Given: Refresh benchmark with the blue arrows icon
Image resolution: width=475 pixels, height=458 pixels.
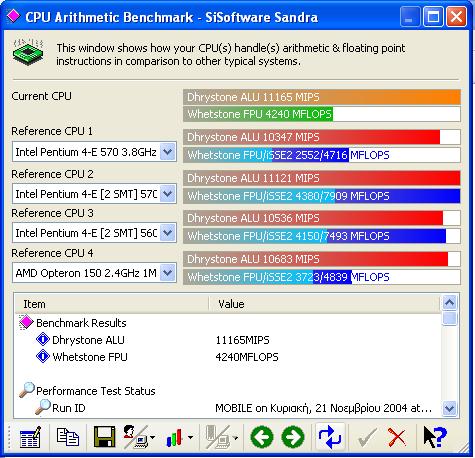Looking at the screenshot, I should pyautogui.click(x=330, y=437).
